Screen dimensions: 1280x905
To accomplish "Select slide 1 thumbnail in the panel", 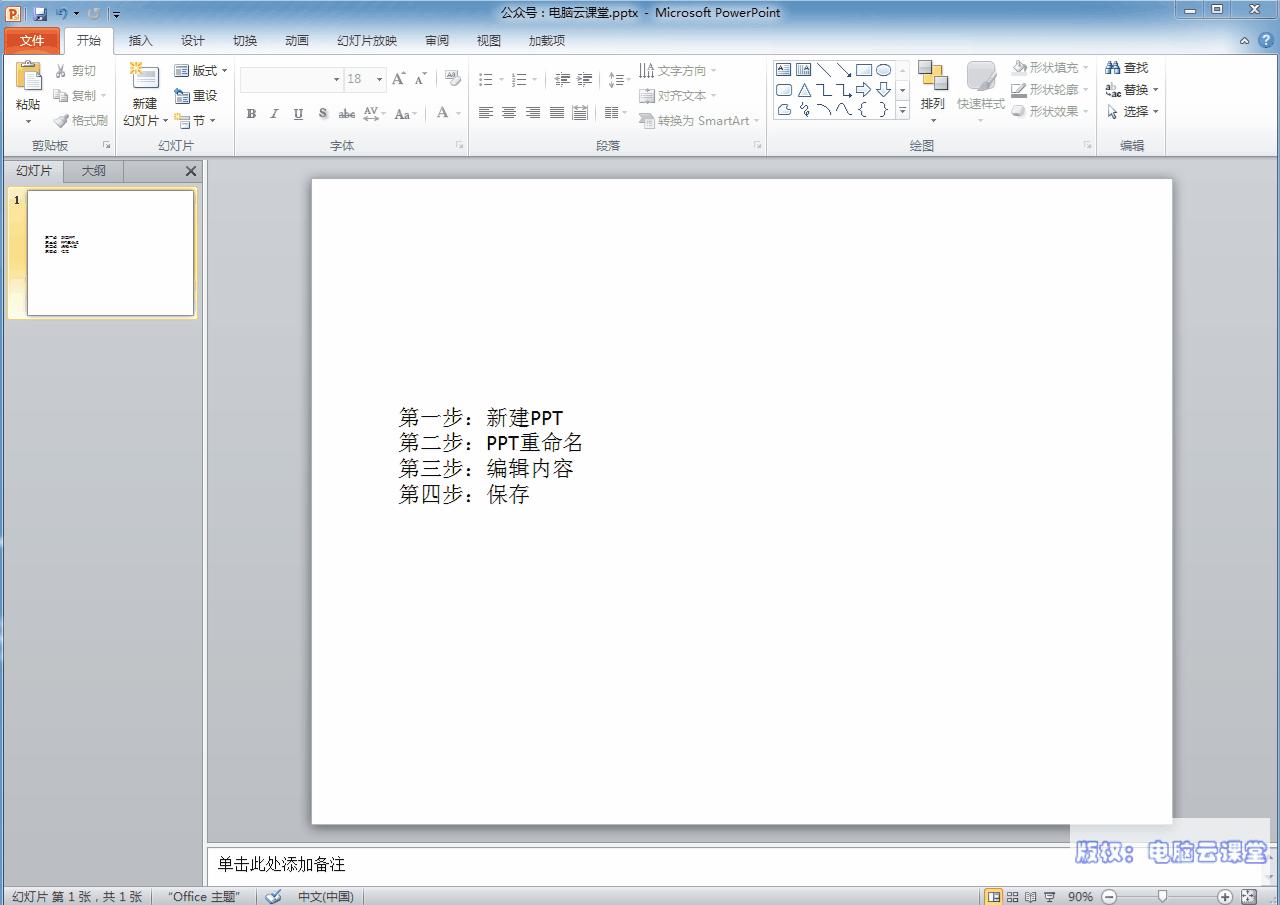I will tap(110, 253).
